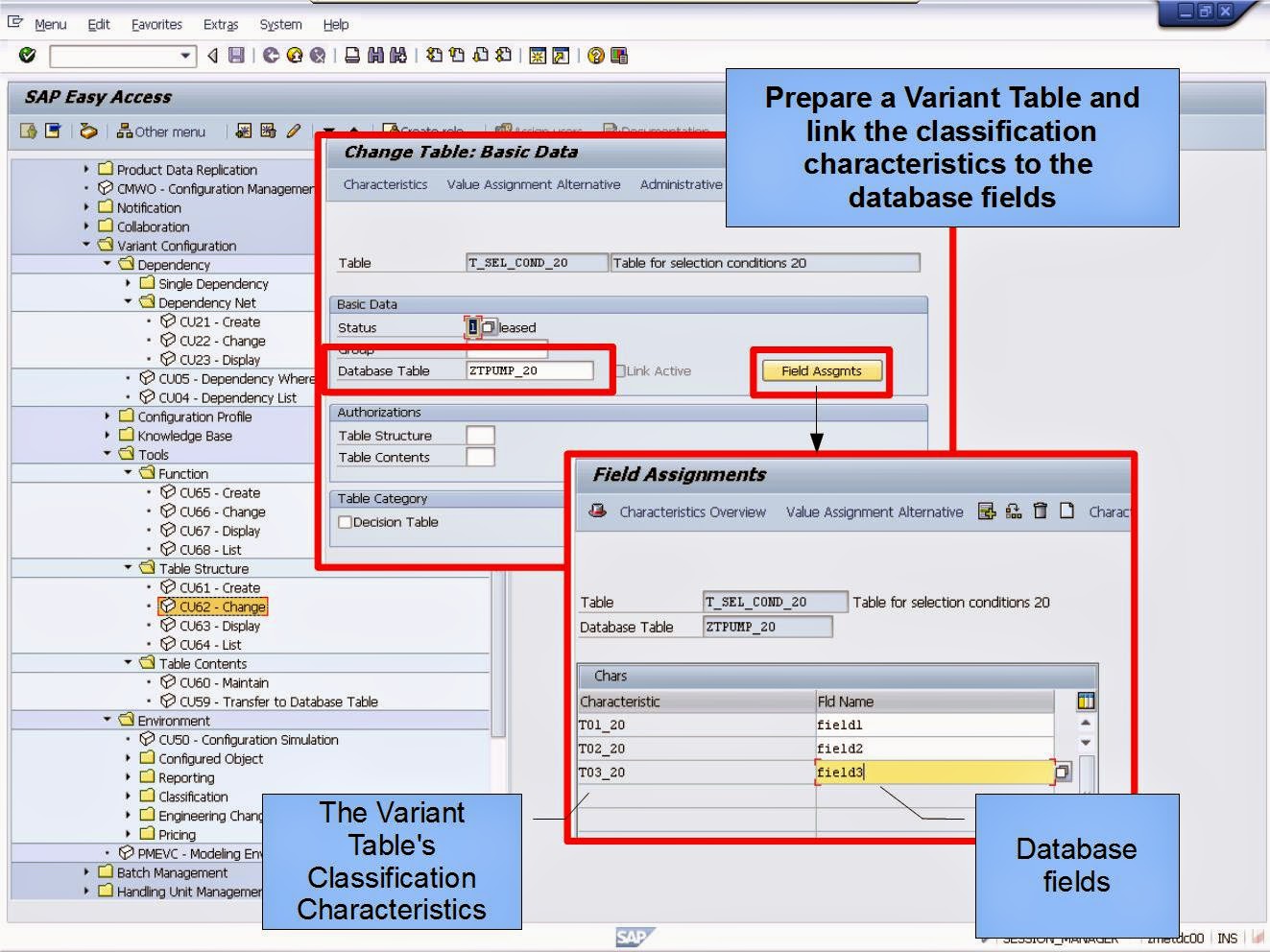This screenshot has width=1270, height=952.
Task: Expand the Product Data Replication folder
Action: [86, 169]
